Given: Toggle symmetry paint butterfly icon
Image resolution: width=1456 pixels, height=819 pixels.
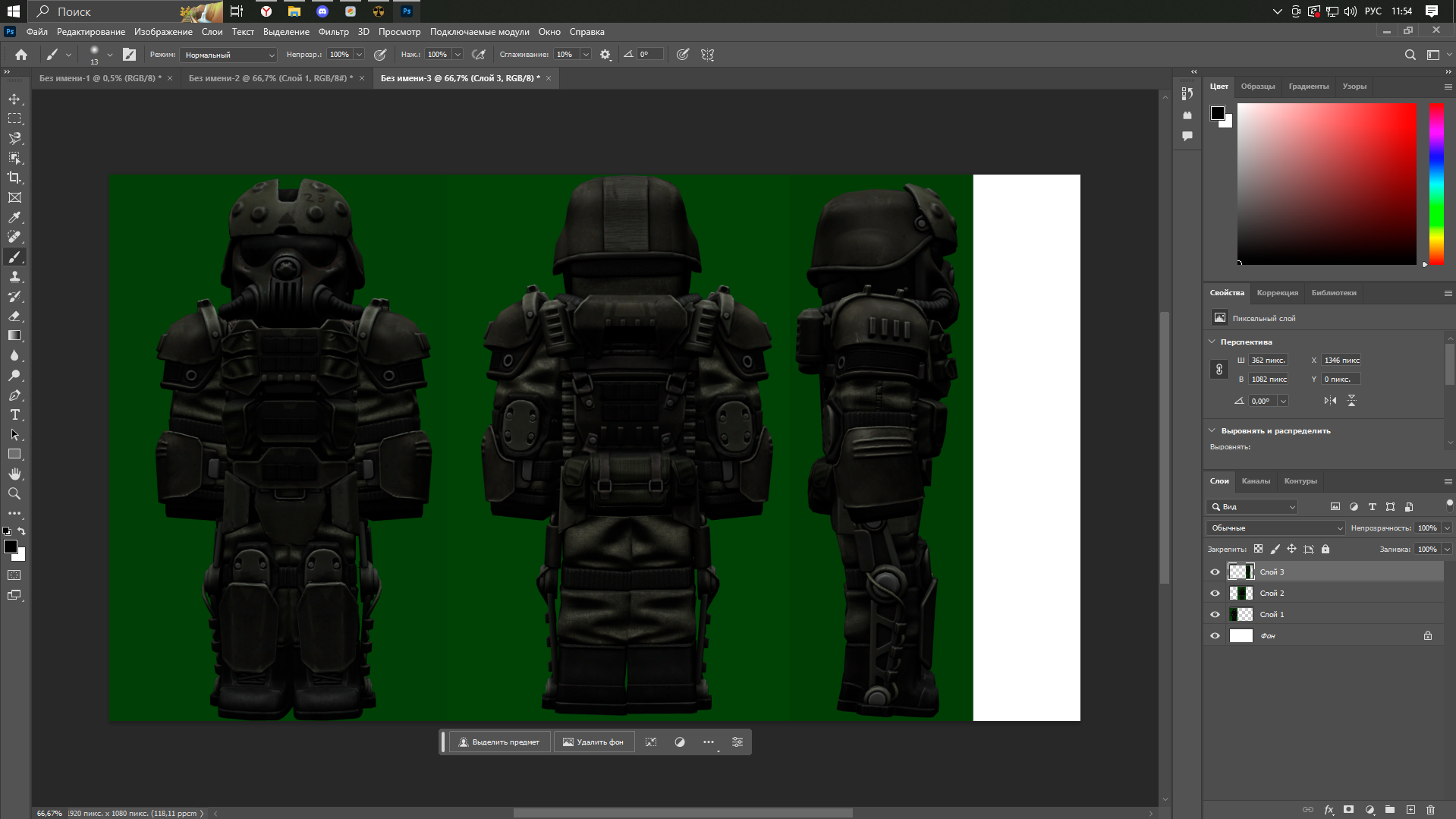Looking at the screenshot, I should click(708, 55).
